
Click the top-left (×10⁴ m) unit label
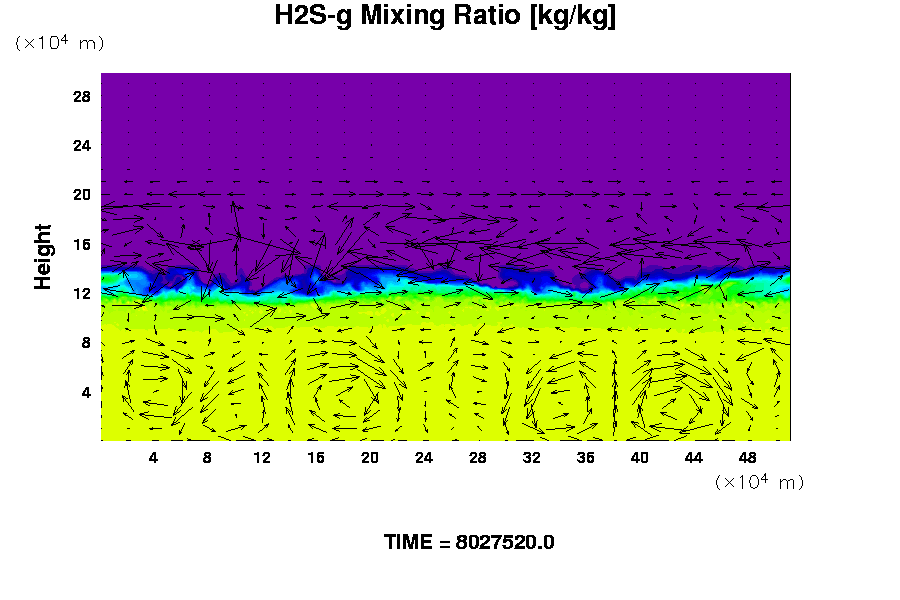(59, 43)
